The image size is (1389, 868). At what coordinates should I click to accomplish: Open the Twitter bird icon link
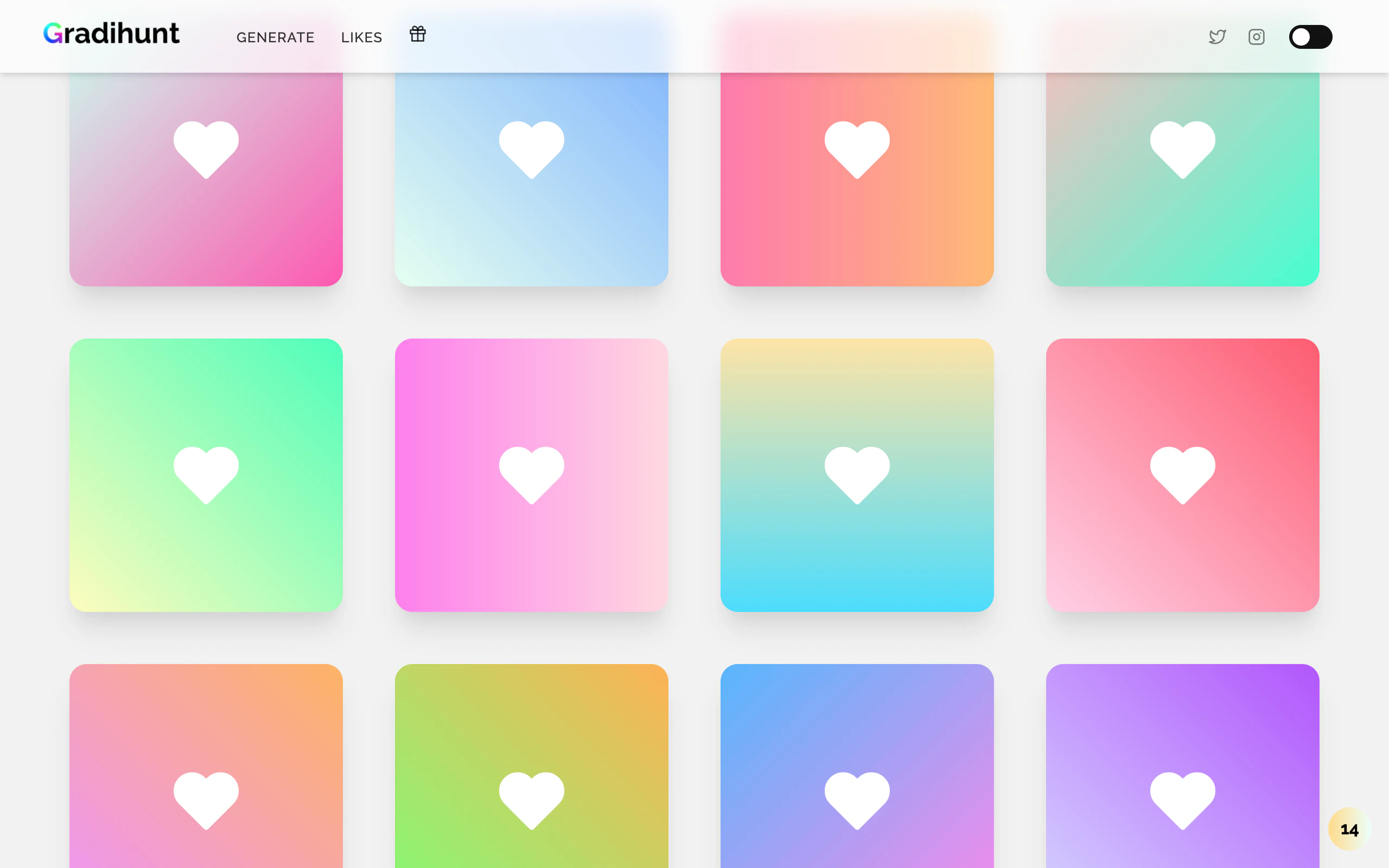(x=1217, y=37)
